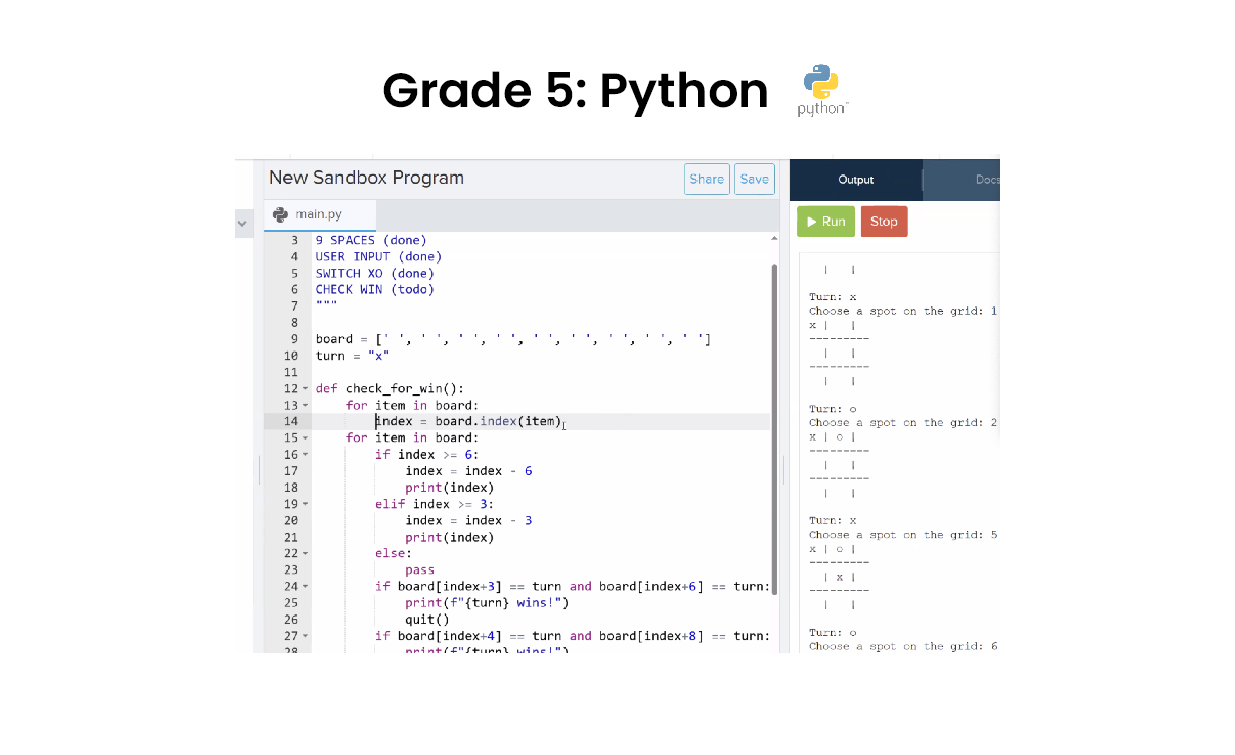Collapse the second for-loop on line 15

(x=305, y=437)
